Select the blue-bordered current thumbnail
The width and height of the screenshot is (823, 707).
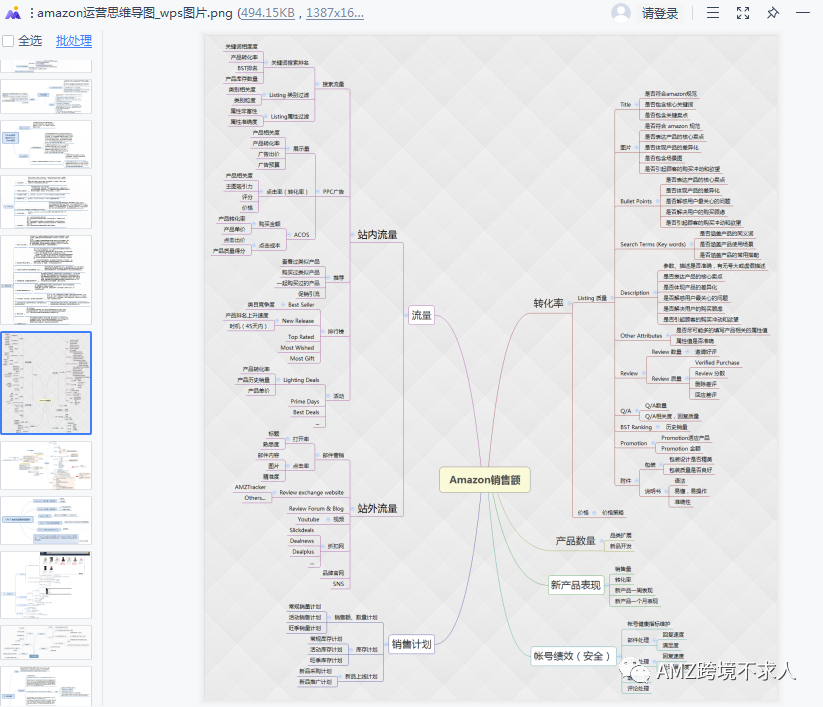pos(46,383)
